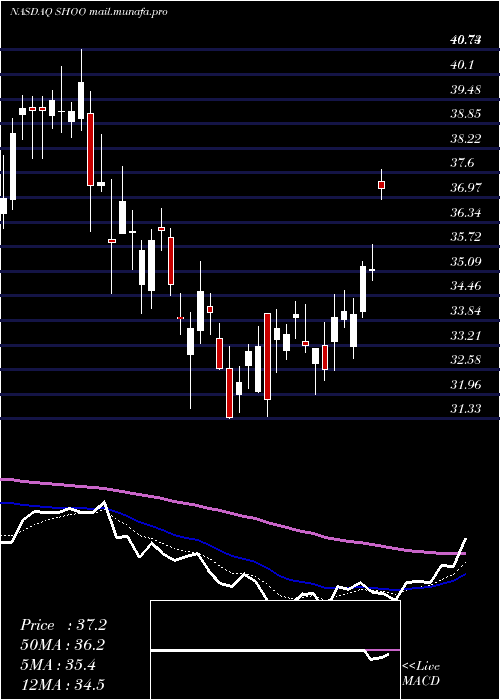Click the 32.58 price axis label
The width and height of the screenshot is (500, 700).
466,360
